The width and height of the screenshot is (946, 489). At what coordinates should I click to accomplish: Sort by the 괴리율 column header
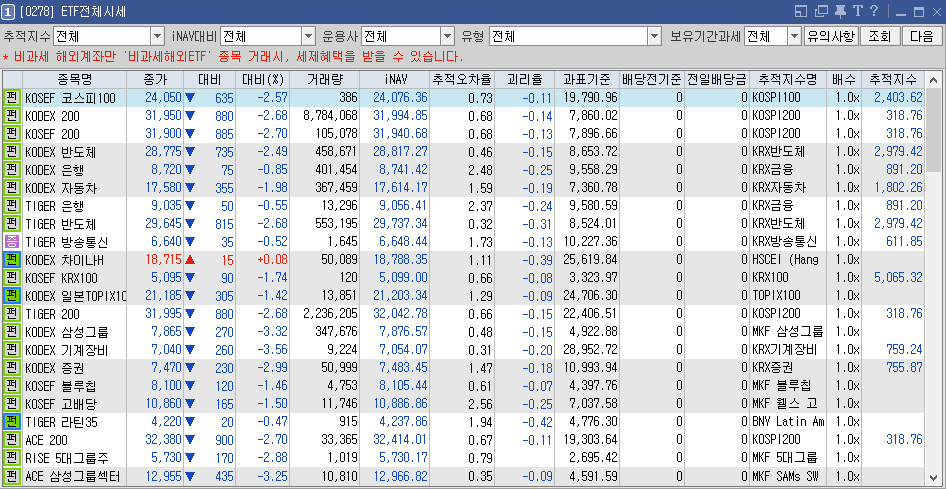(x=524, y=80)
